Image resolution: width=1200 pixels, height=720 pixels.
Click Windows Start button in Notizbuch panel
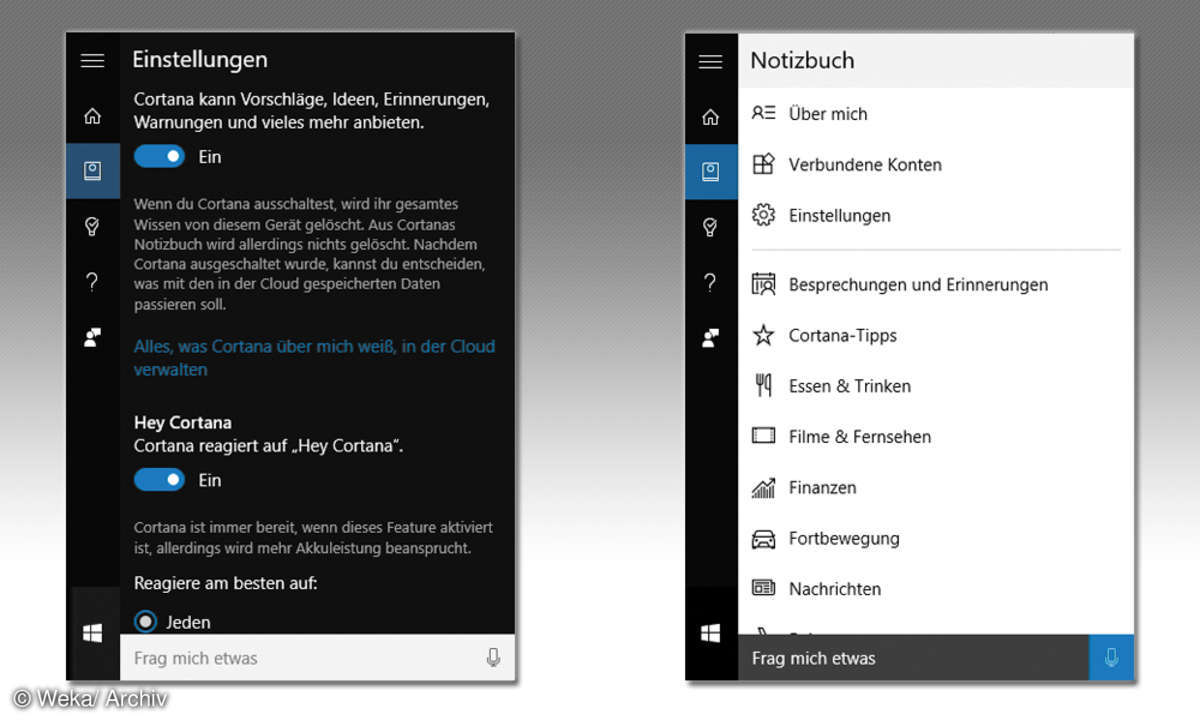click(711, 633)
